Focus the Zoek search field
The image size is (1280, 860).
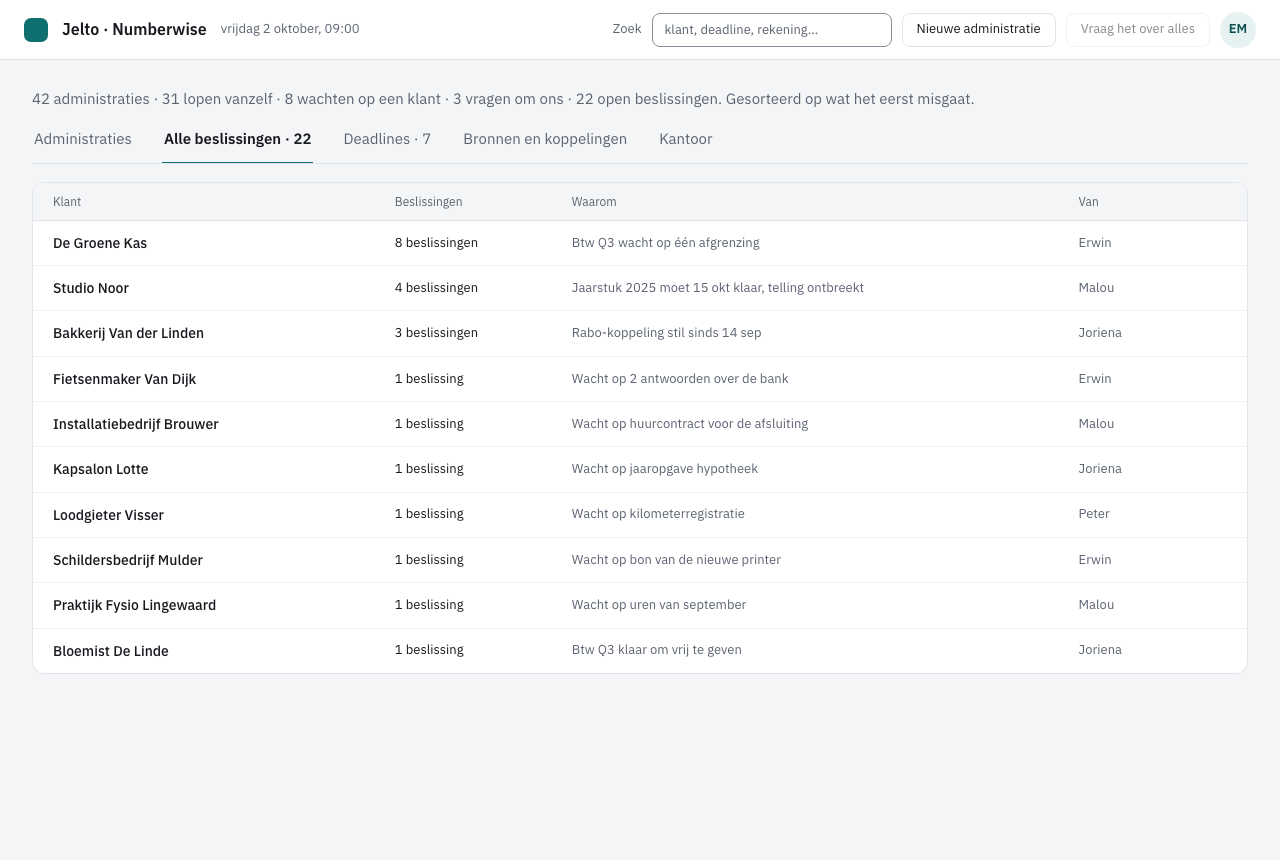coord(772,30)
